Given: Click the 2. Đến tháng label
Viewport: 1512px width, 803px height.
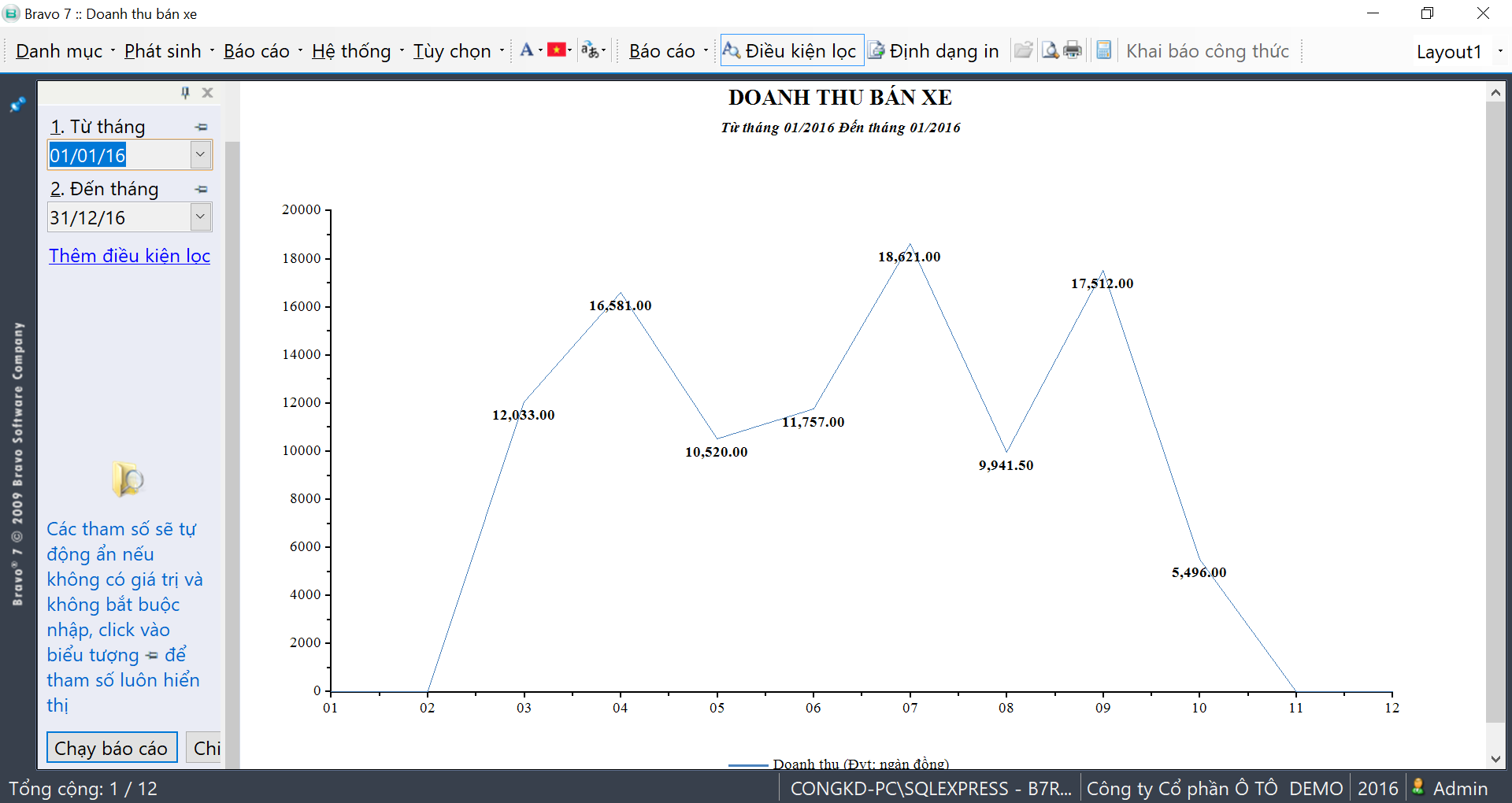Looking at the screenshot, I should 105,189.
